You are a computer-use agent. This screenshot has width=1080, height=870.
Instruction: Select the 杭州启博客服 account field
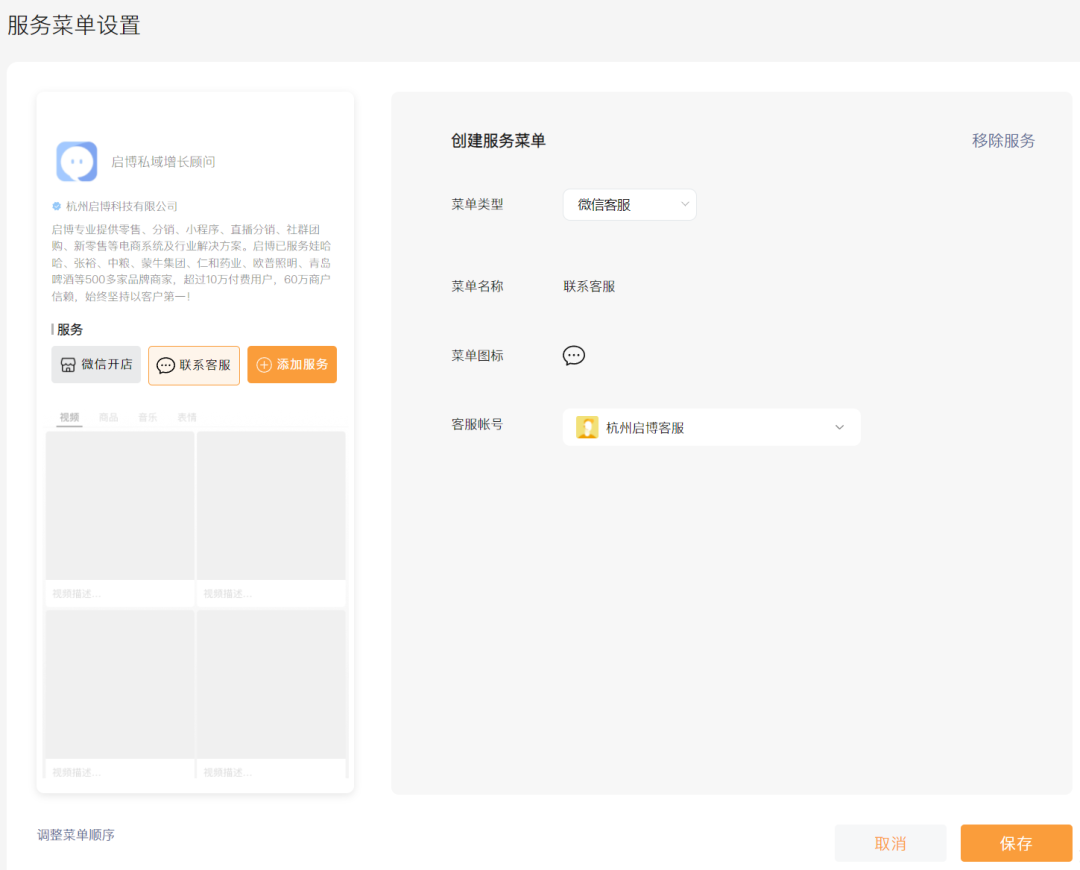tap(712, 427)
